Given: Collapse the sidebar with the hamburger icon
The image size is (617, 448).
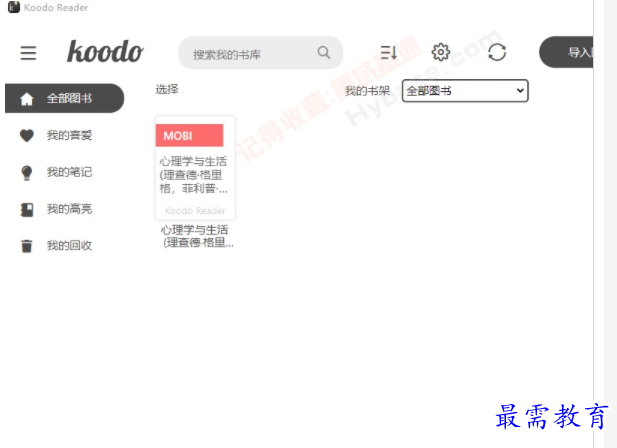Looking at the screenshot, I should [x=28, y=53].
